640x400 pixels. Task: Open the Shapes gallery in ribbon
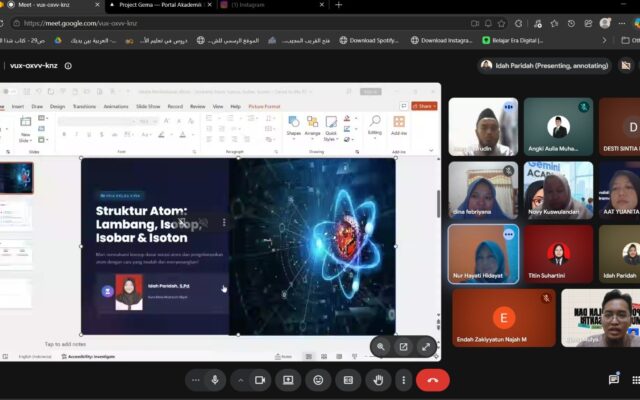(x=293, y=127)
